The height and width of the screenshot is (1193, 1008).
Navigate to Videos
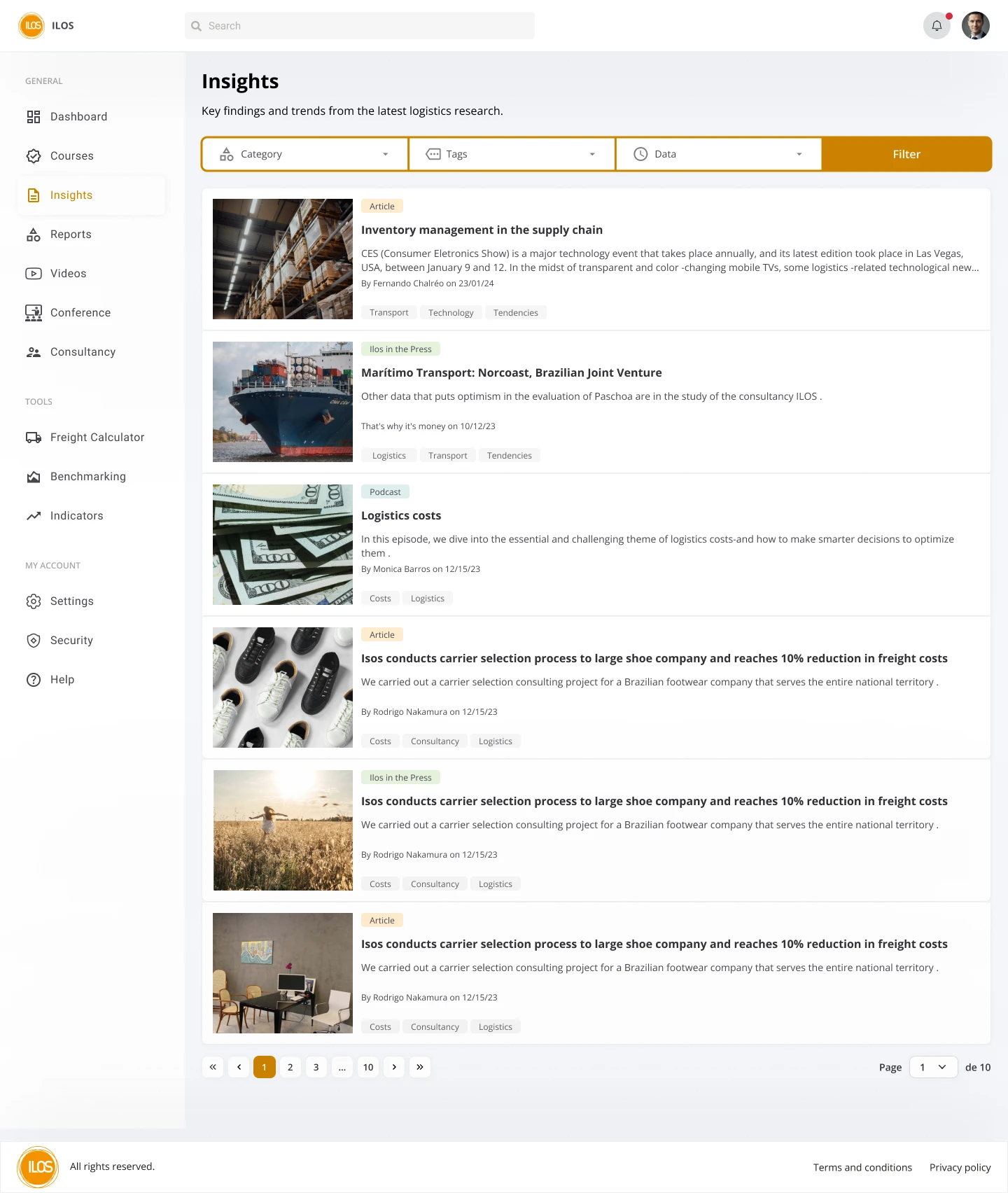coord(91,274)
